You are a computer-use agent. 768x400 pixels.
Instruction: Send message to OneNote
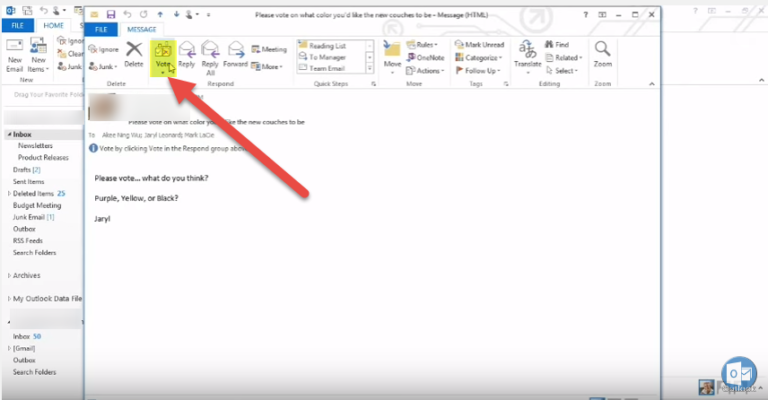click(x=430, y=58)
